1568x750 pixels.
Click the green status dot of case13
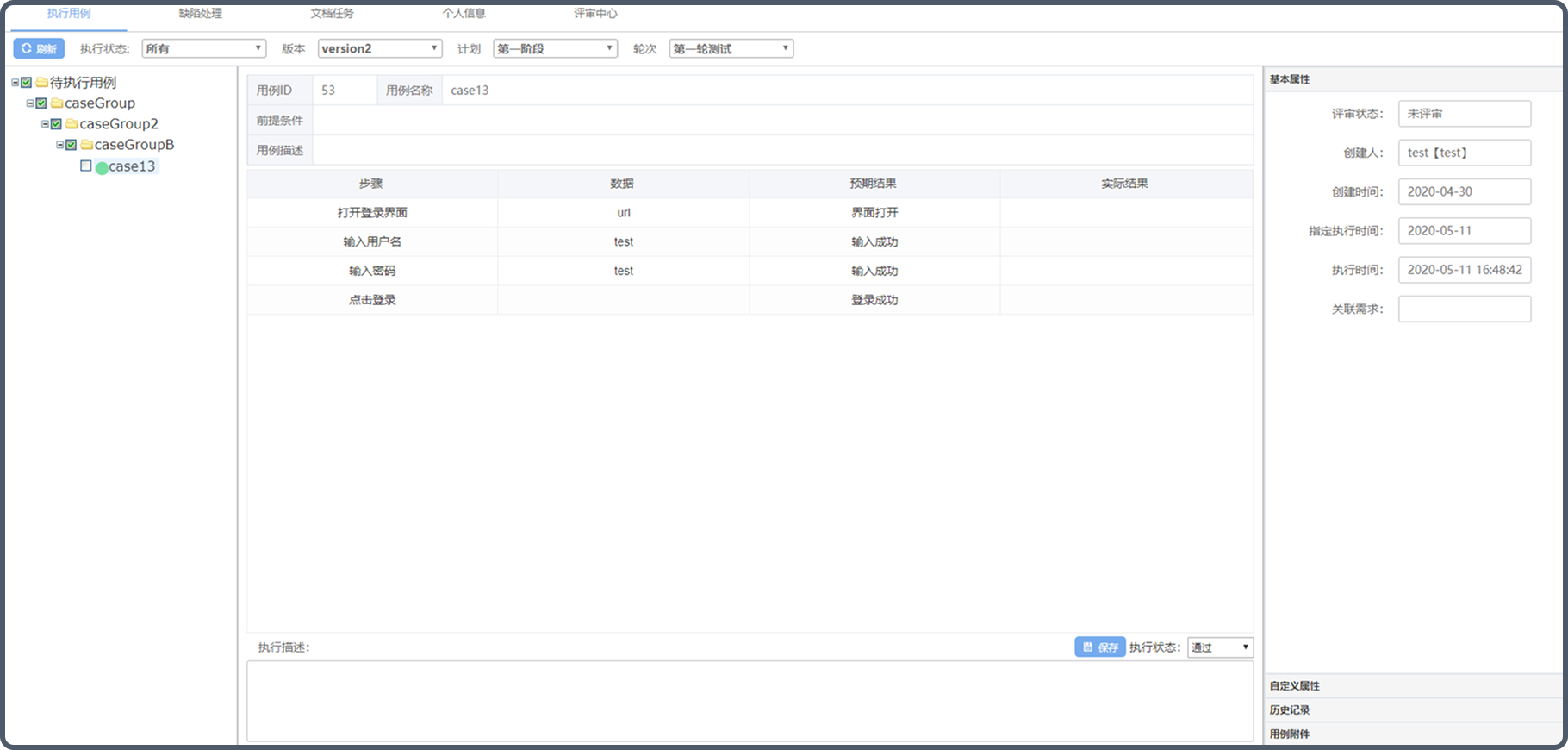click(x=102, y=167)
